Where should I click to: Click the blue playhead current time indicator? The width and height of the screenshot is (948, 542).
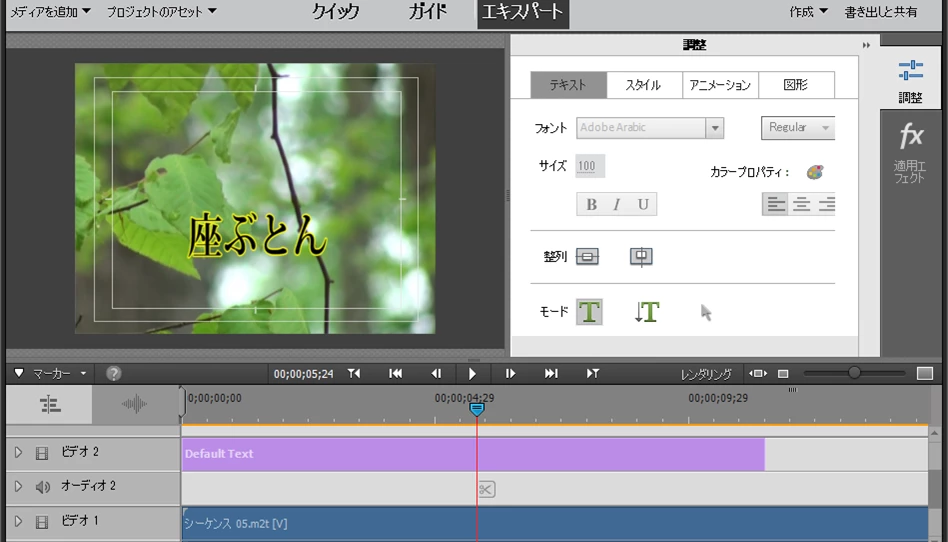coord(476,409)
